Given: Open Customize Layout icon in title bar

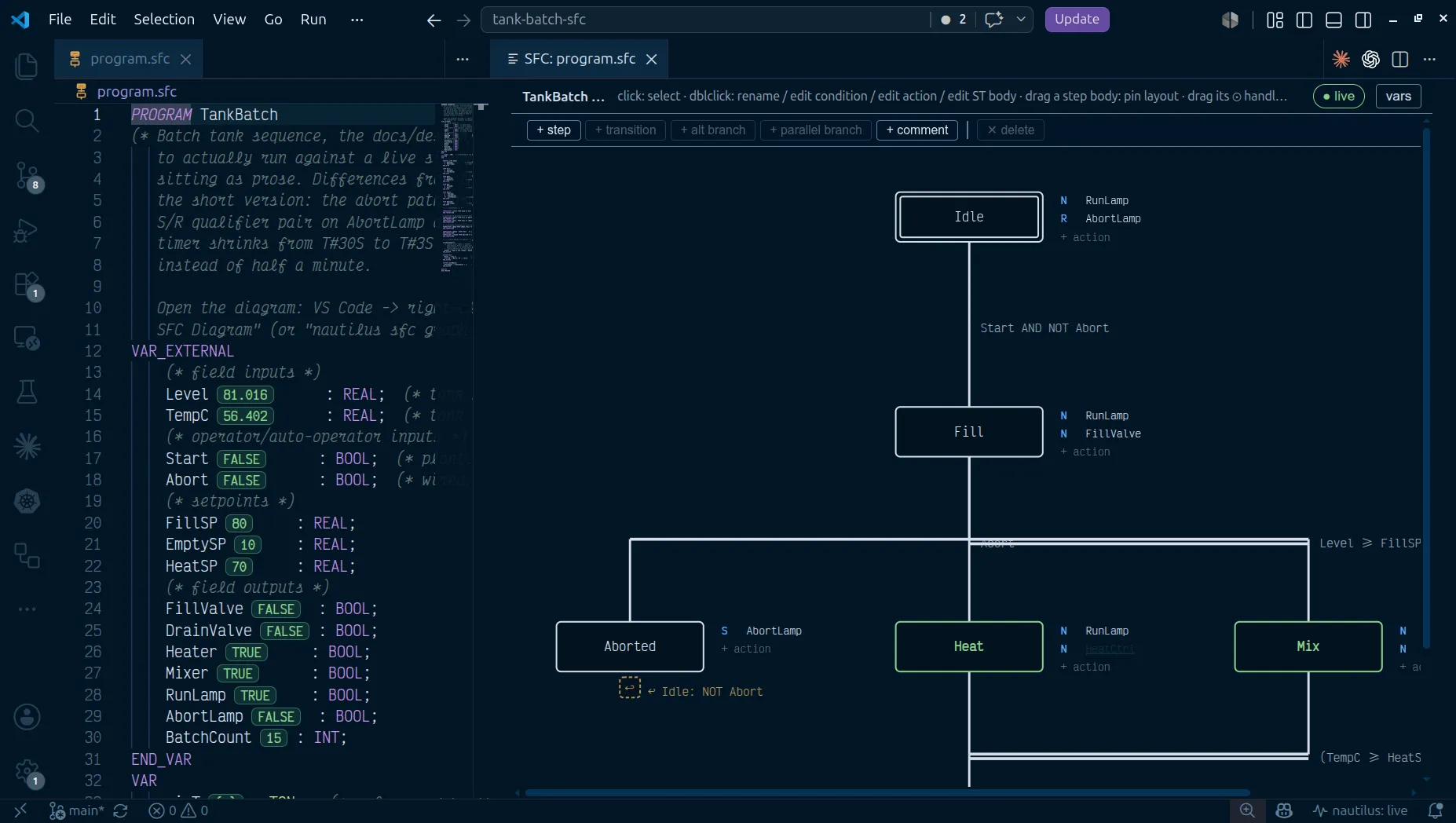Looking at the screenshot, I should 1275,20.
